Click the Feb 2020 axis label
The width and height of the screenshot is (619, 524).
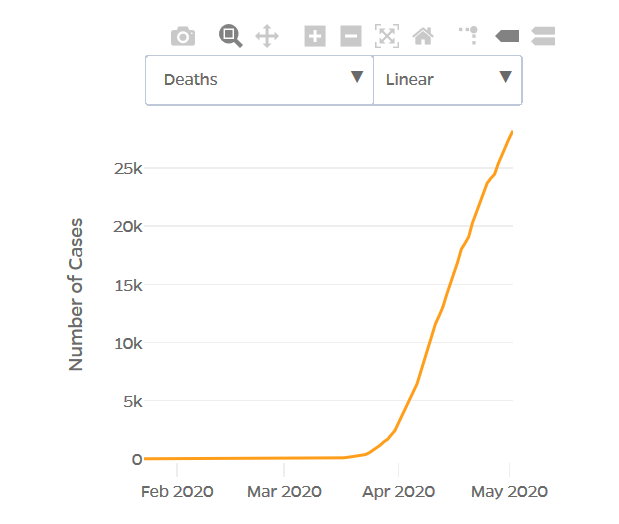pyautogui.click(x=177, y=492)
